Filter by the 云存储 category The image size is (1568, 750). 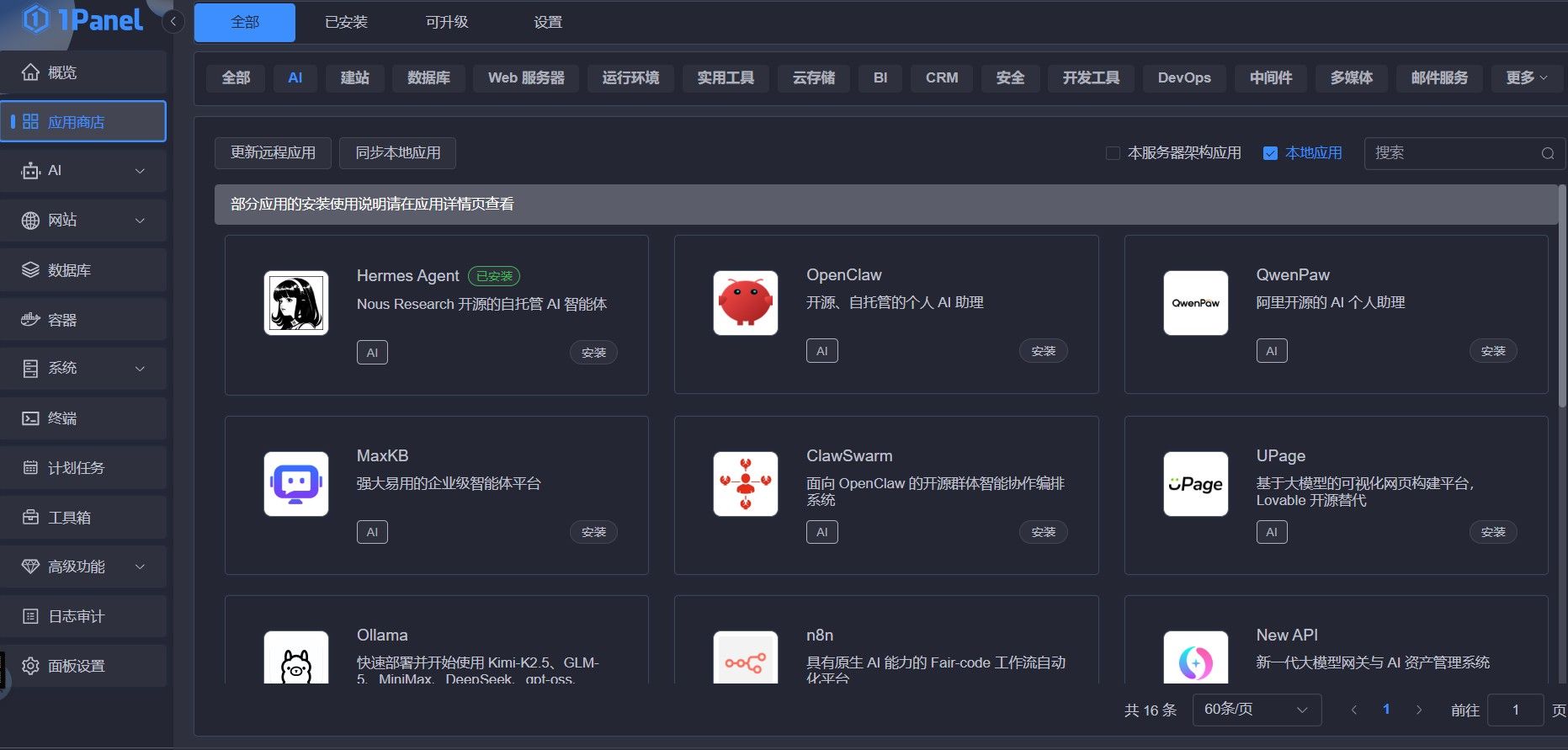(x=814, y=77)
